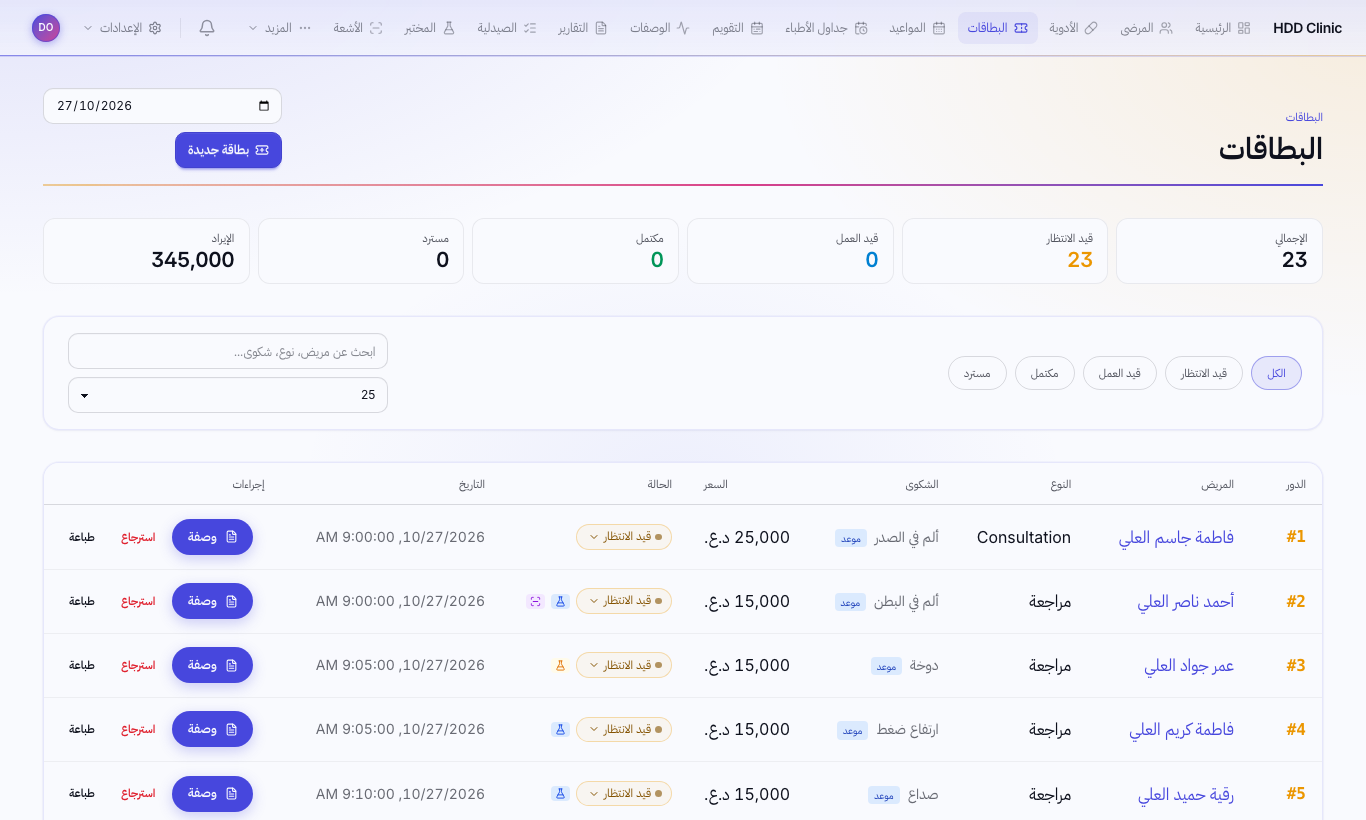Select the الكل filter chip
1366x820 pixels.
click(x=1276, y=373)
